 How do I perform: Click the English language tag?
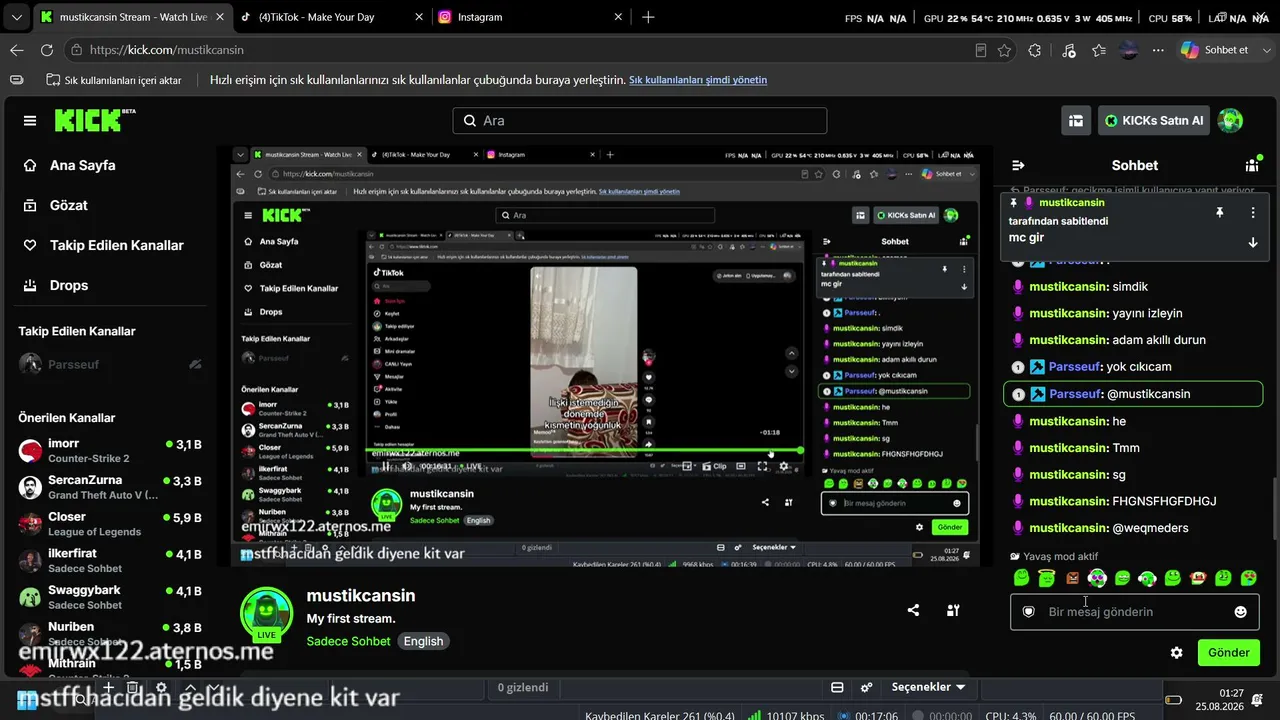[423, 641]
